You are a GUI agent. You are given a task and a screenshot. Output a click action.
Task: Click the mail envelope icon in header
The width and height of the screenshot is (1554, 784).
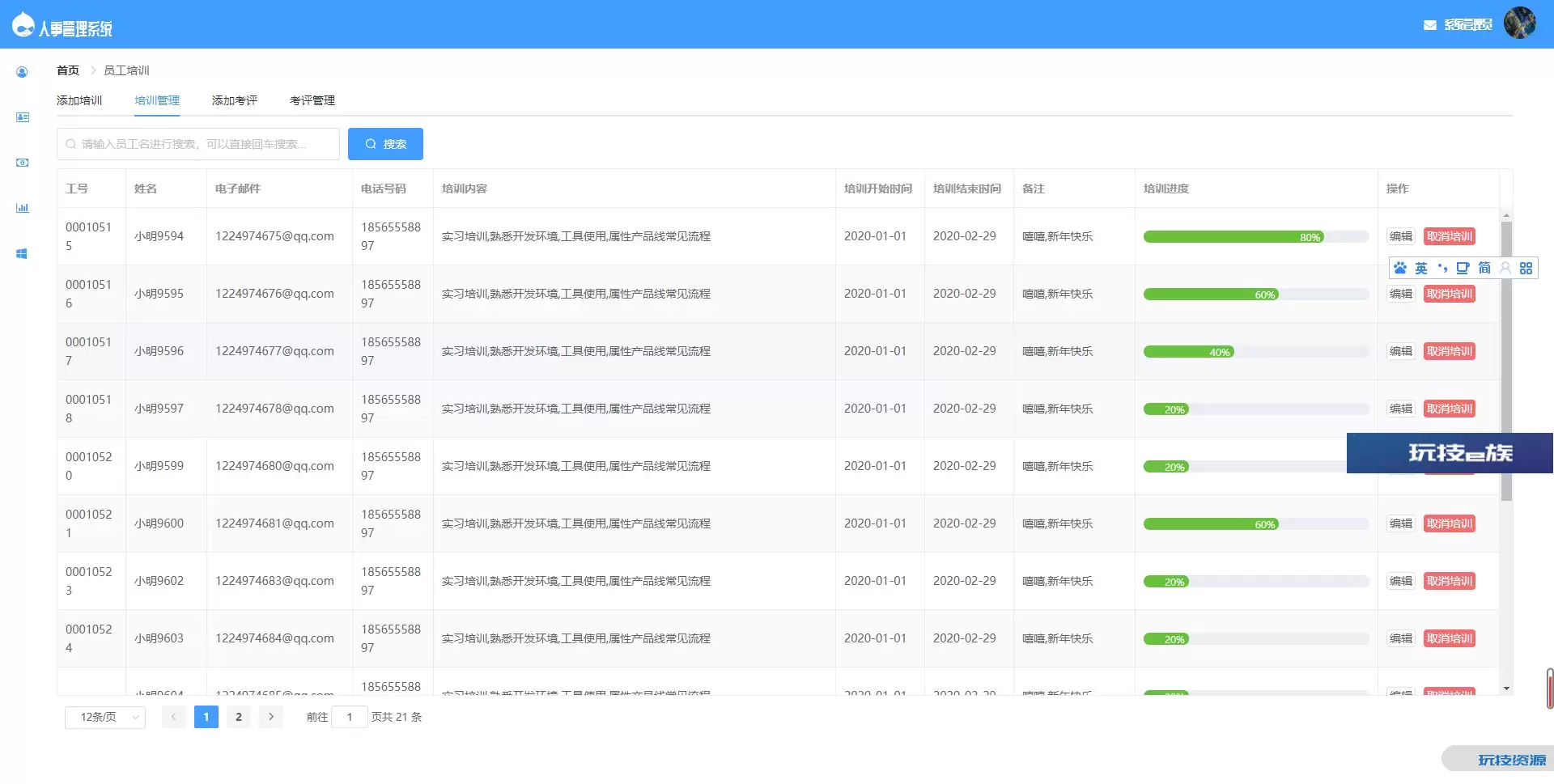[x=1429, y=25]
